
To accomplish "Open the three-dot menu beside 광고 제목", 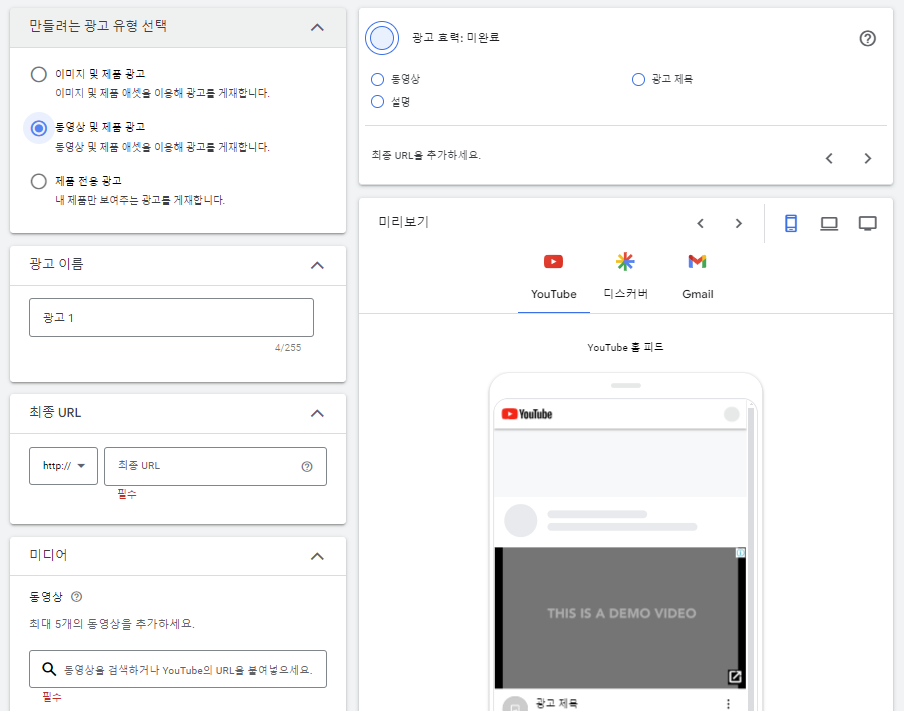I will tap(729, 704).
